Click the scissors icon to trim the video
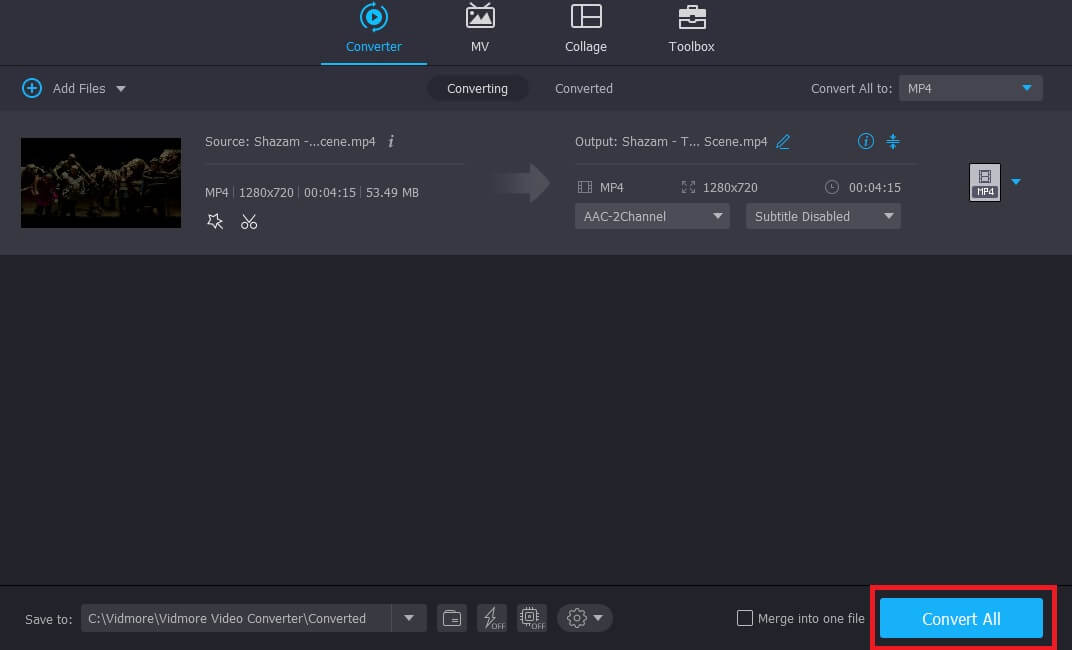This screenshot has width=1072, height=650. tap(249, 221)
